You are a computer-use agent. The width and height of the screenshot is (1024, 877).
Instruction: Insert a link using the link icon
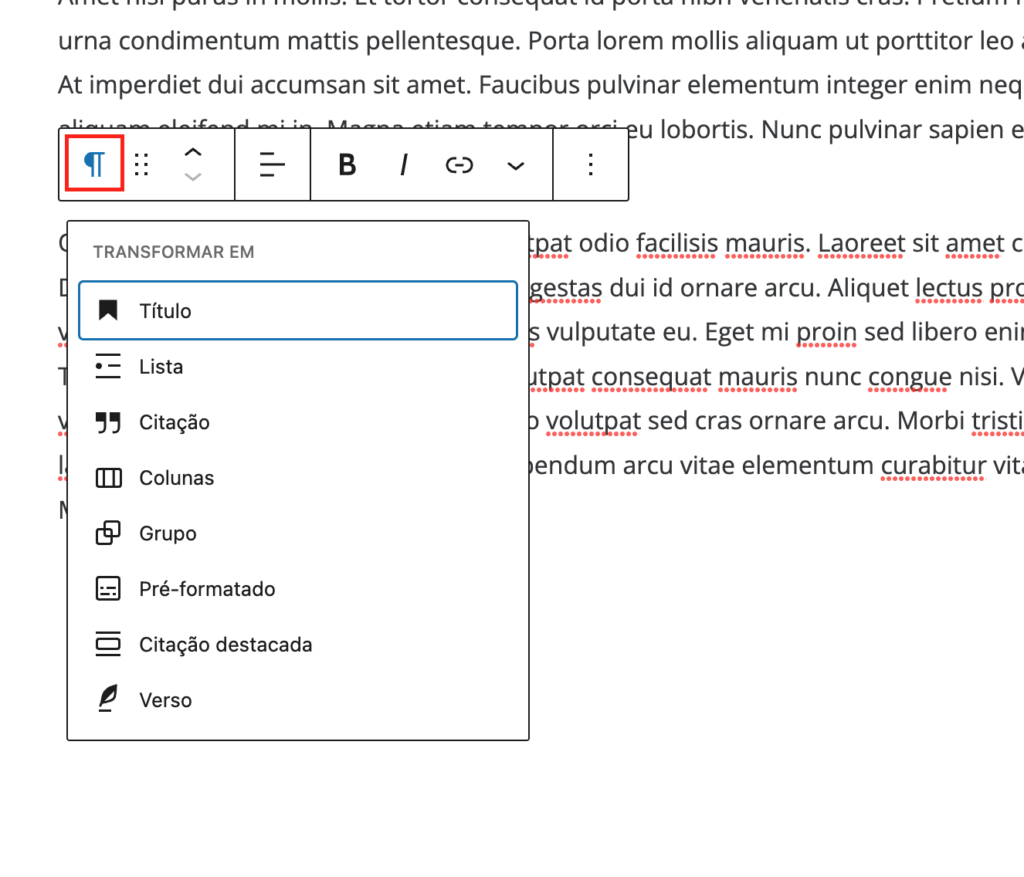tap(459, 165)
